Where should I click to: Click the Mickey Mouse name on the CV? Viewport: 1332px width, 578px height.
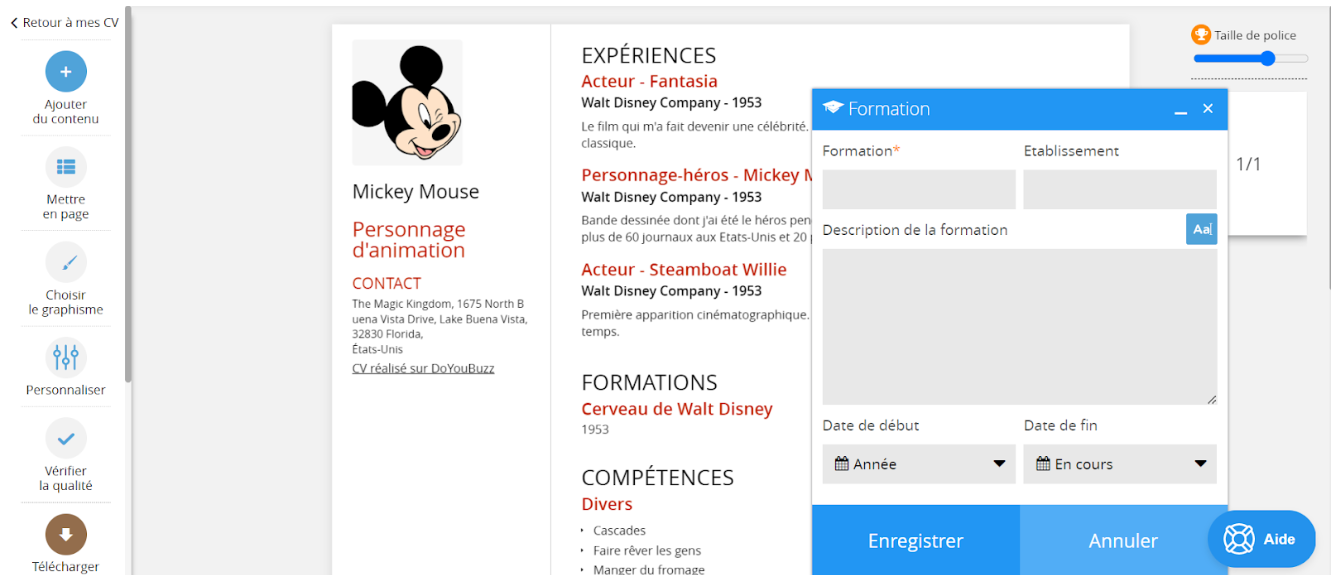[x=416, y=192]
